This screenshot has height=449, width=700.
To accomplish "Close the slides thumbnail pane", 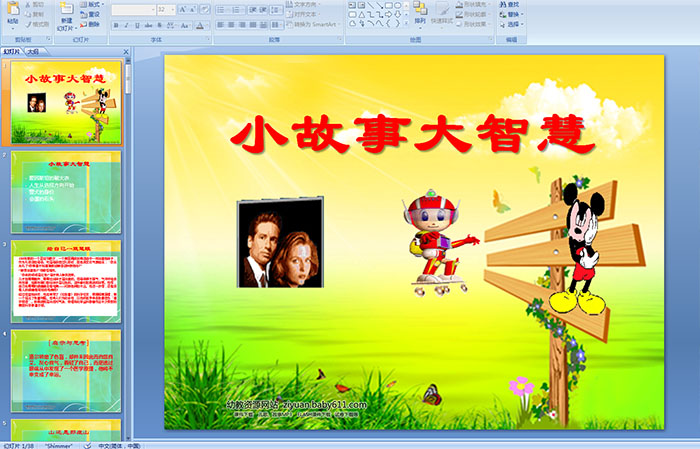I will pos(126,52).
